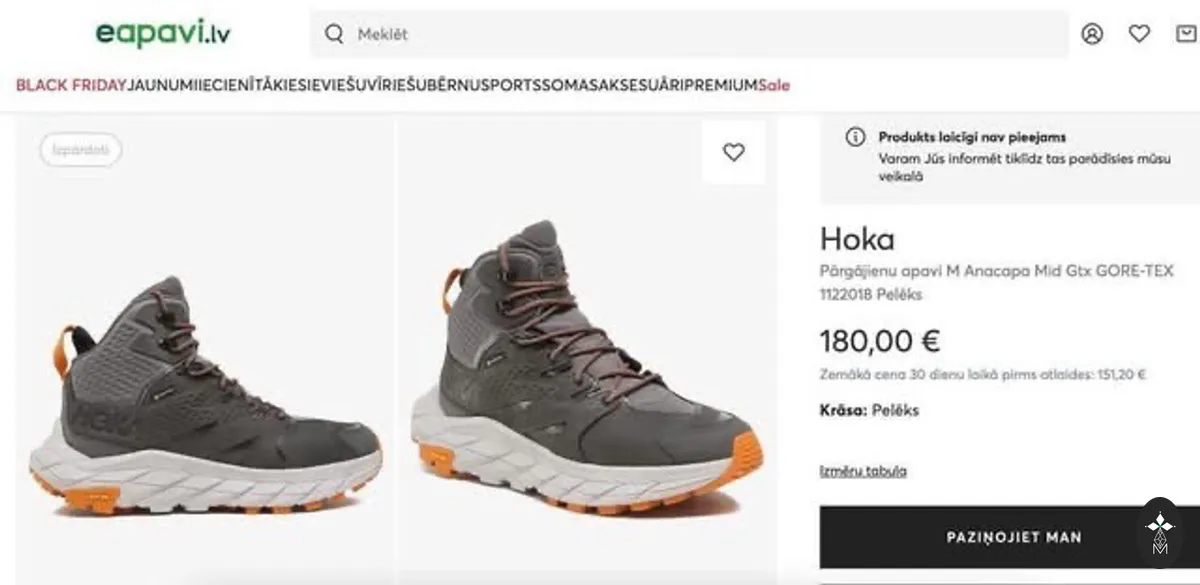Open the floating widget icon at bottom right
The height and width of the screenshot is (585, 1200).
pyautogui.click(x=1160, y=532)
